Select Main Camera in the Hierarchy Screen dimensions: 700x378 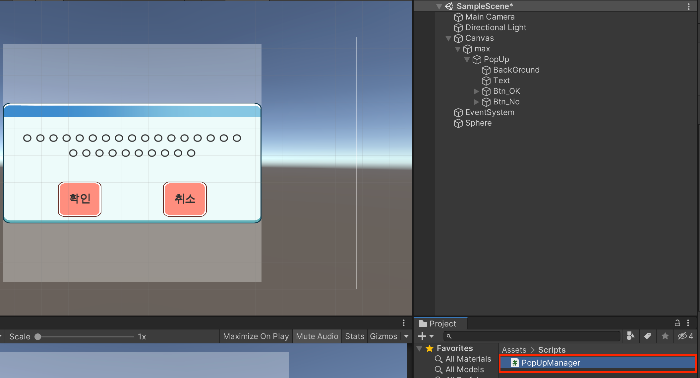pyautogui.click(x=490, y=17)
